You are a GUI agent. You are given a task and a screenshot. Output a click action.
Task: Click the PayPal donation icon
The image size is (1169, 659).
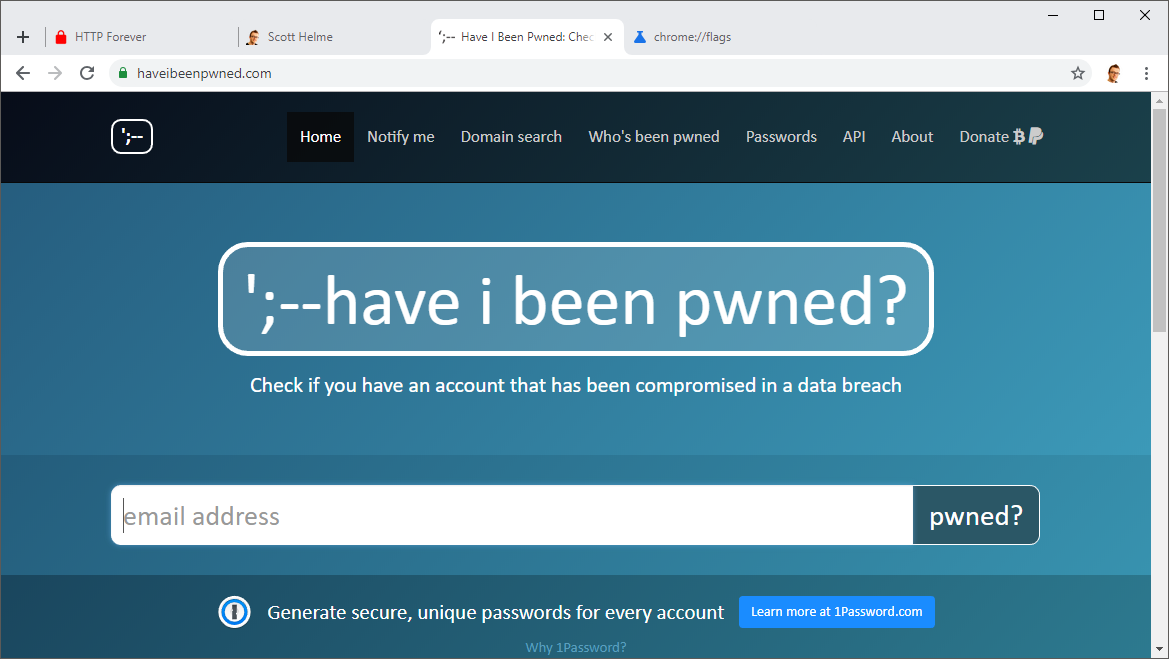click(1036, 136)
